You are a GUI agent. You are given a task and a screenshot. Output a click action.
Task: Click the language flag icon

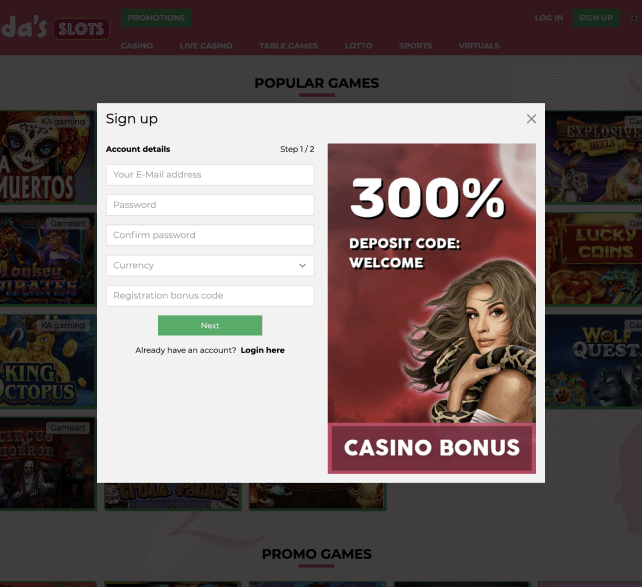point(634,18)
